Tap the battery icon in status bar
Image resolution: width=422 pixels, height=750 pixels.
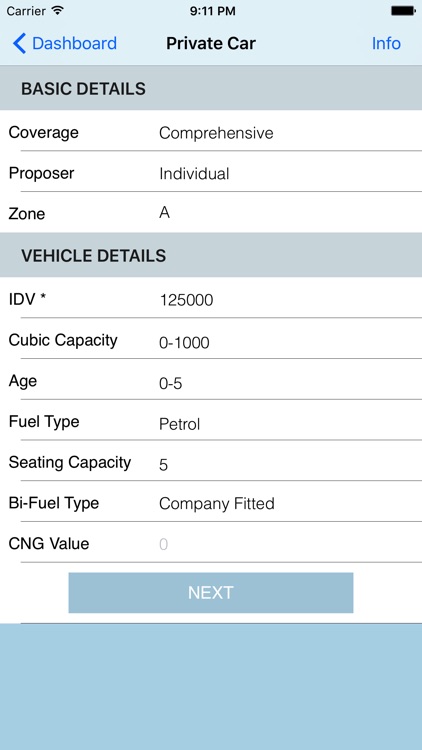(403, 11)
